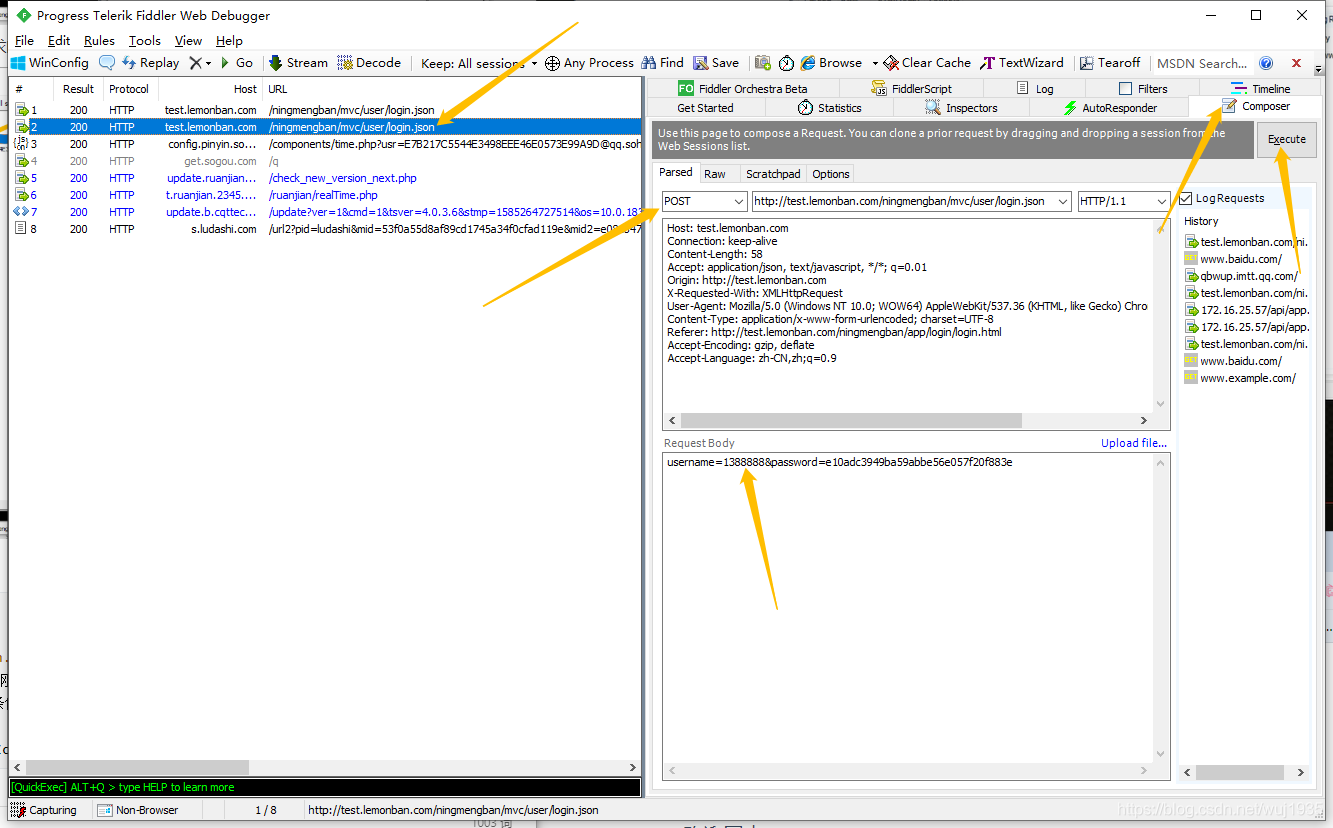Click the Go resume button

click(236, 62)
